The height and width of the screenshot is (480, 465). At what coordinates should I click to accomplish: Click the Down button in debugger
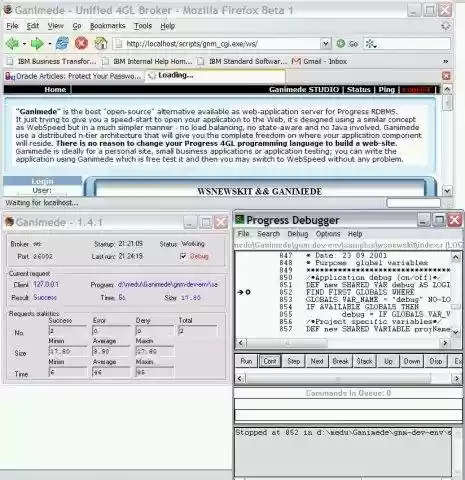click(x=412, y=361)
